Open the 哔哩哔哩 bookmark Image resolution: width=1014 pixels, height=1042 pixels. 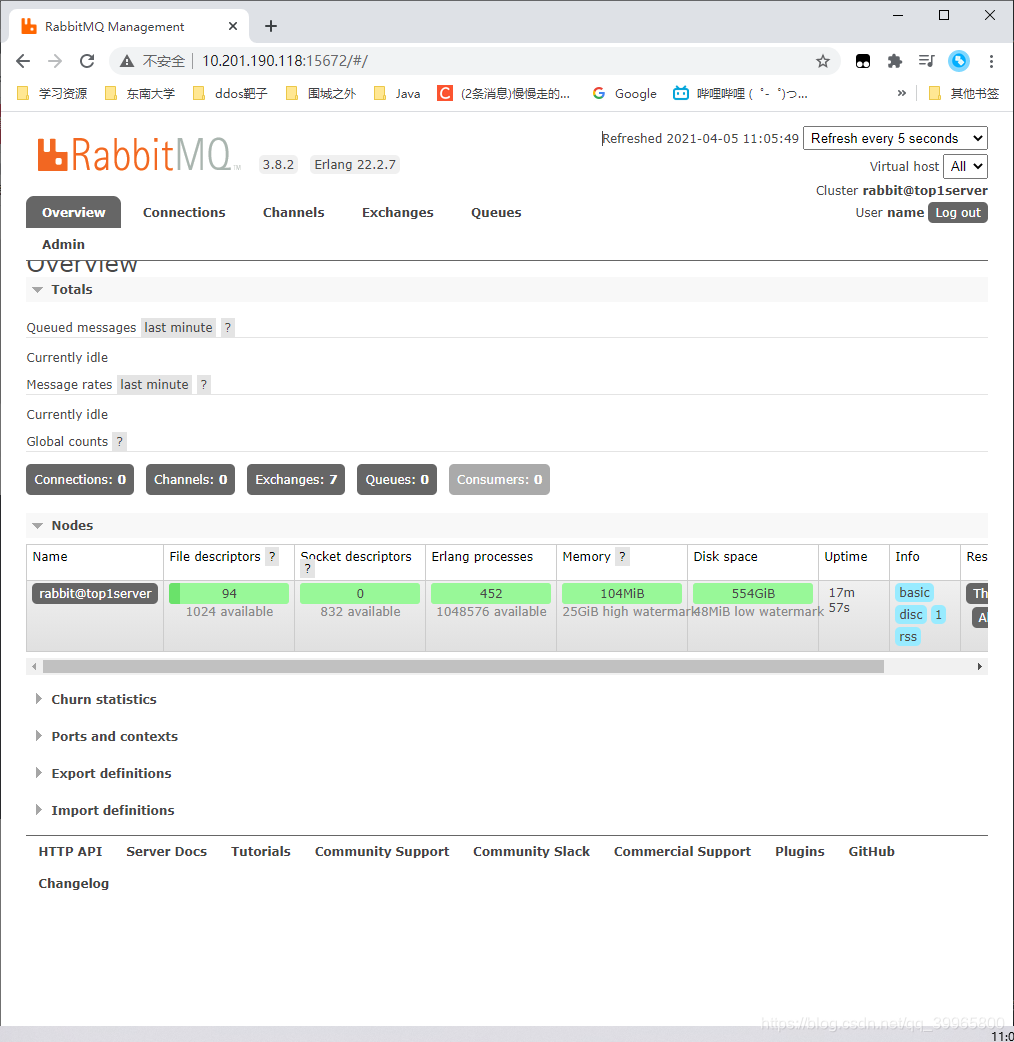pyautogui.click(x=740, y=94)
